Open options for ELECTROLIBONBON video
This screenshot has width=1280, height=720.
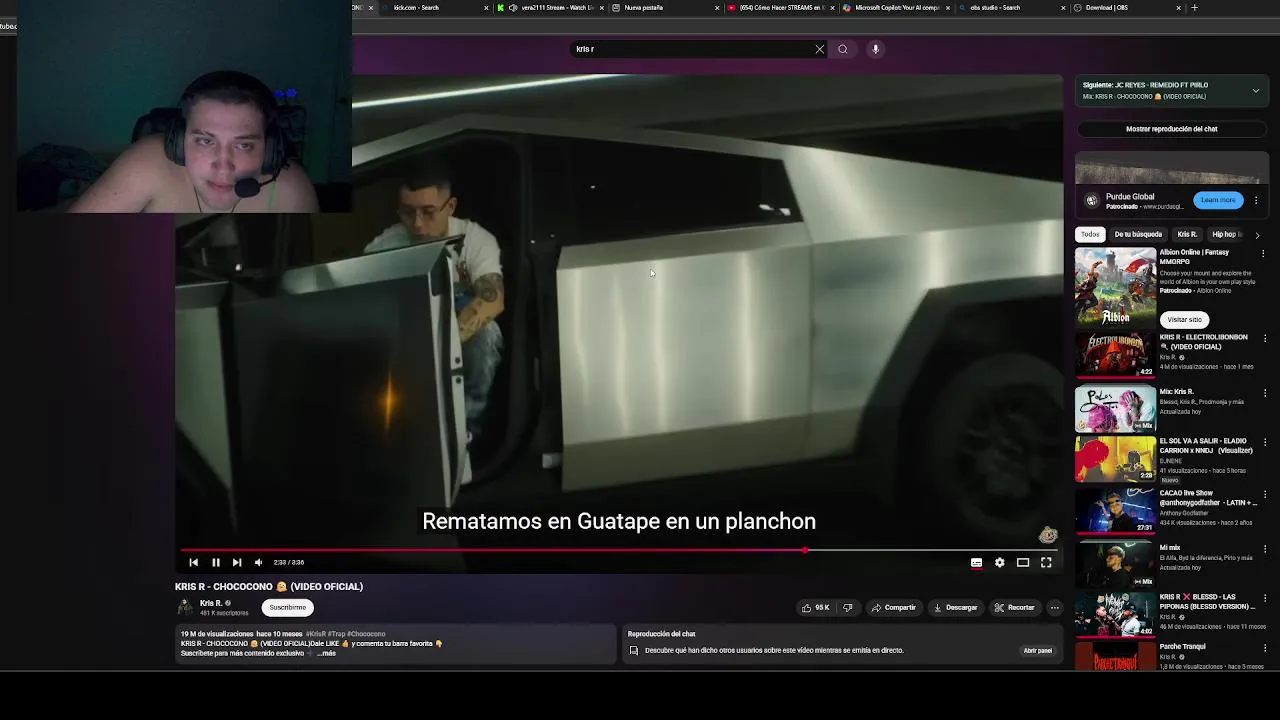click(x=1264, y=338)
